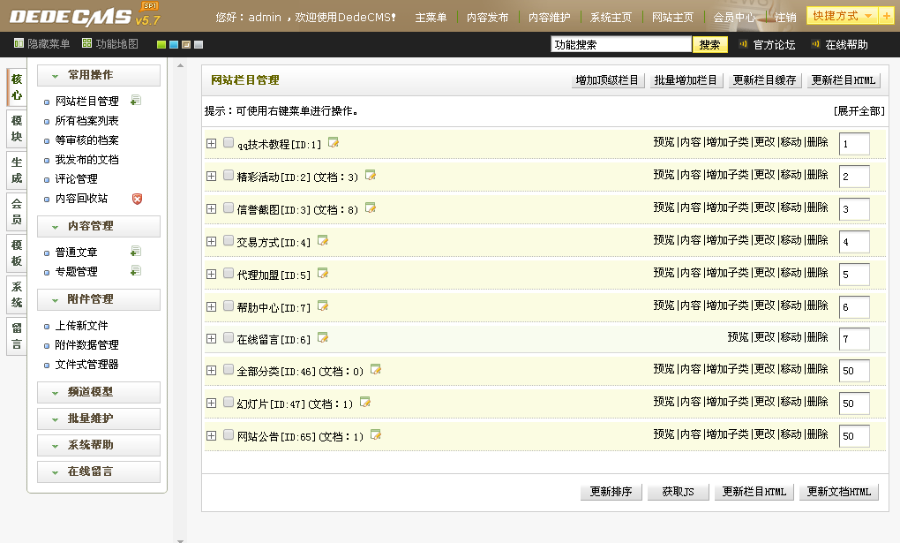Click the hide menu icon (隐藏菜单)
This screenshot has width=900, height=543.
click(19, 44)
